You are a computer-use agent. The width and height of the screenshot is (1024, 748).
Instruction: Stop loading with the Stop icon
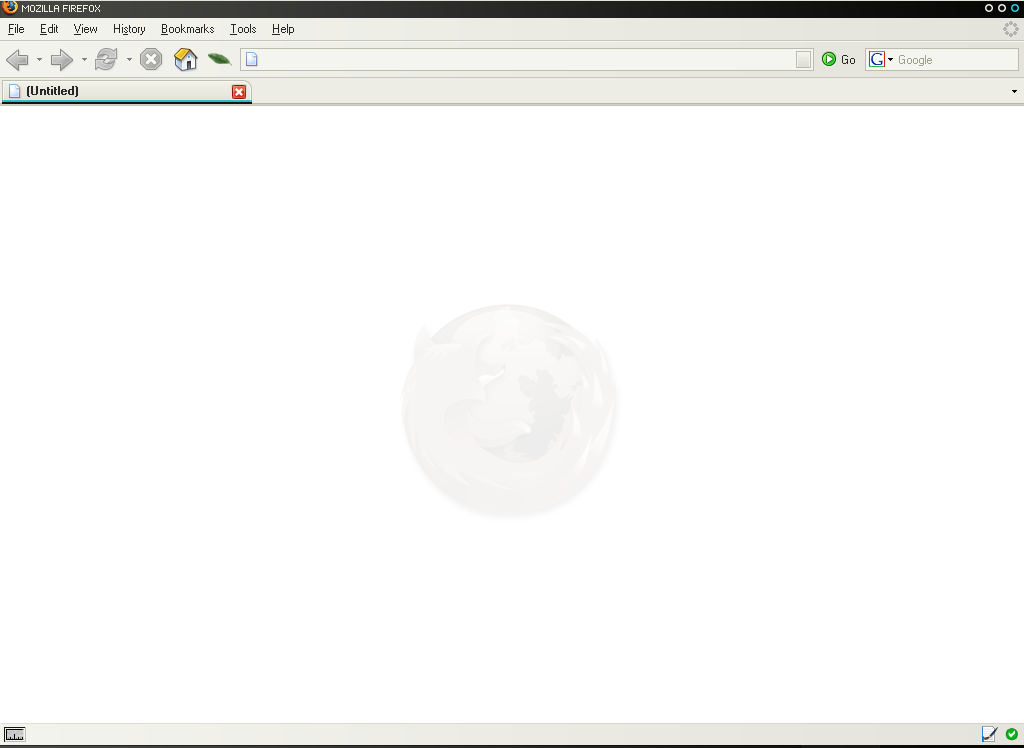pyautogui.click(x=151, y=59)
